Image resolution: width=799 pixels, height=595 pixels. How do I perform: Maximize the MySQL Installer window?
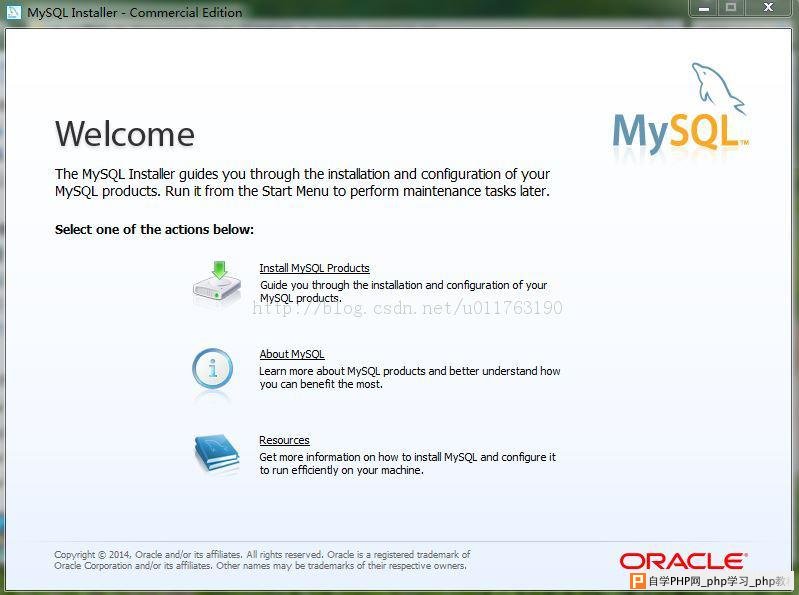tap(731, 8)
